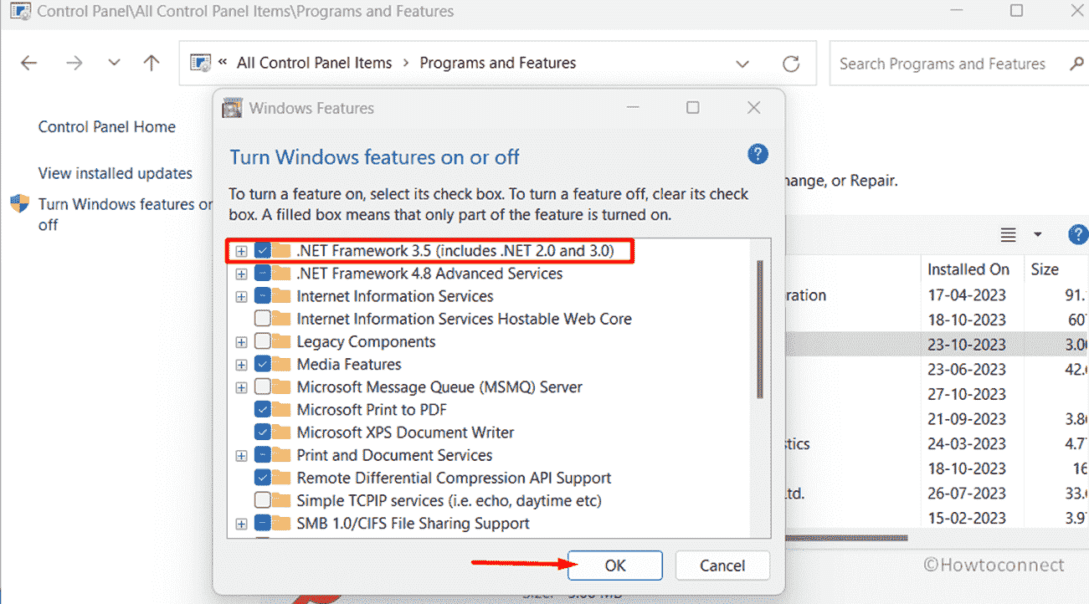Open Windows Features help question mark
The width and height of the screenshot is (1089, 604).
(x=758, y=154)
